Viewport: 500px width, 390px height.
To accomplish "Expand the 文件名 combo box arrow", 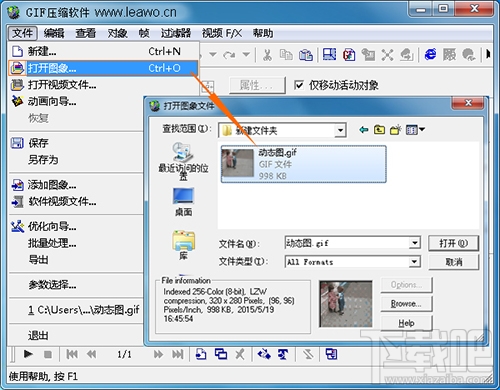I will pos(414,243).
